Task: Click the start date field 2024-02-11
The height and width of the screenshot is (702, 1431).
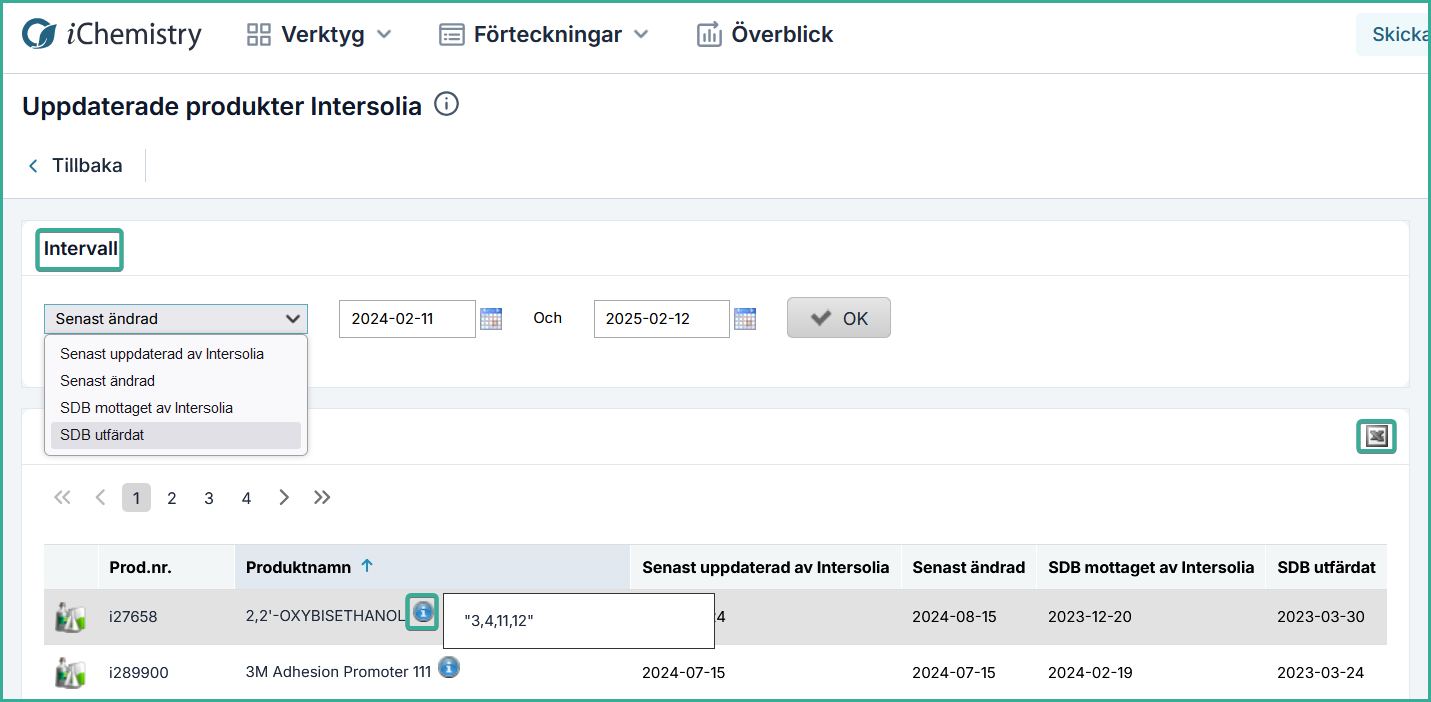Action: click(x=407, y=319)
